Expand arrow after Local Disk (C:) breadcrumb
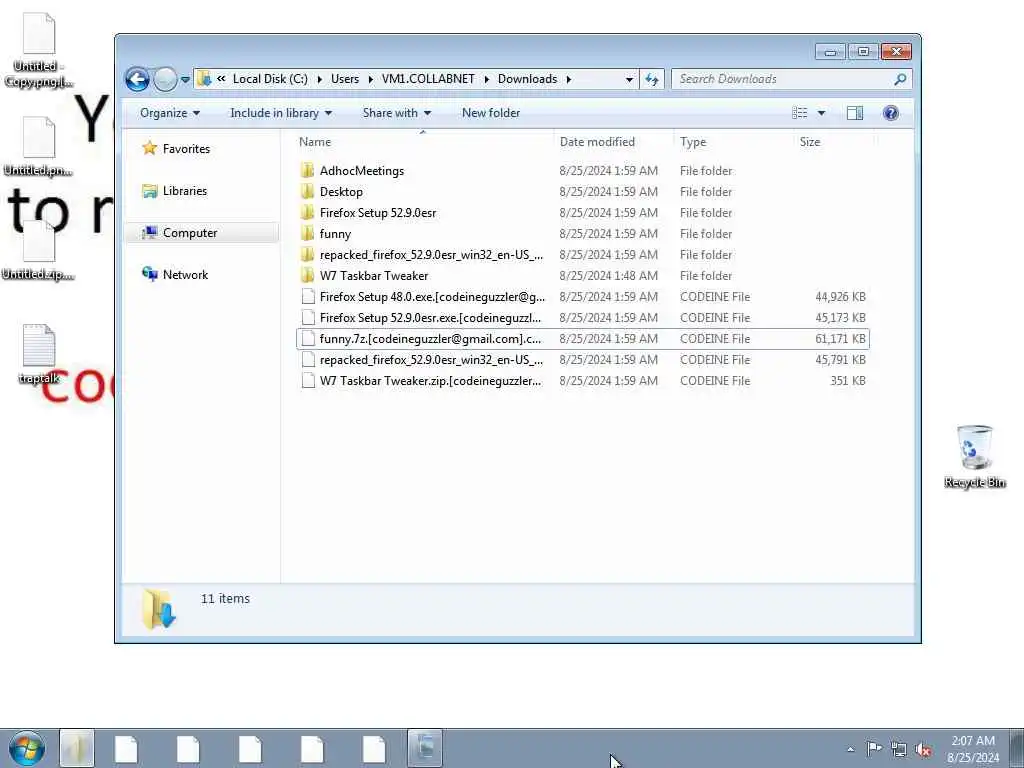 tap(319, 79)
